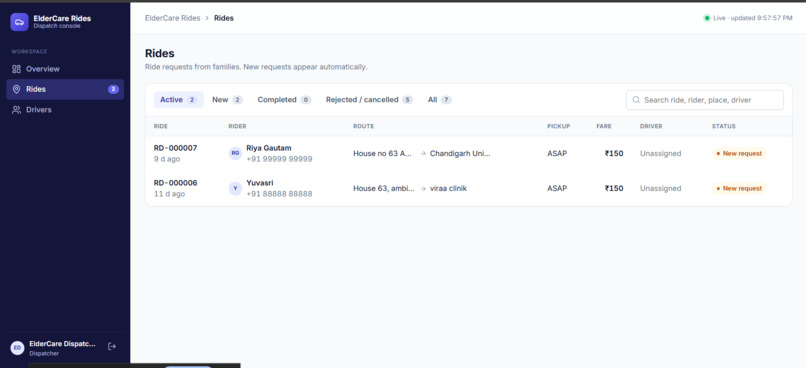
Task: Click the PICKUP column header
Action: pyautogui.click(x=559, y=126)
